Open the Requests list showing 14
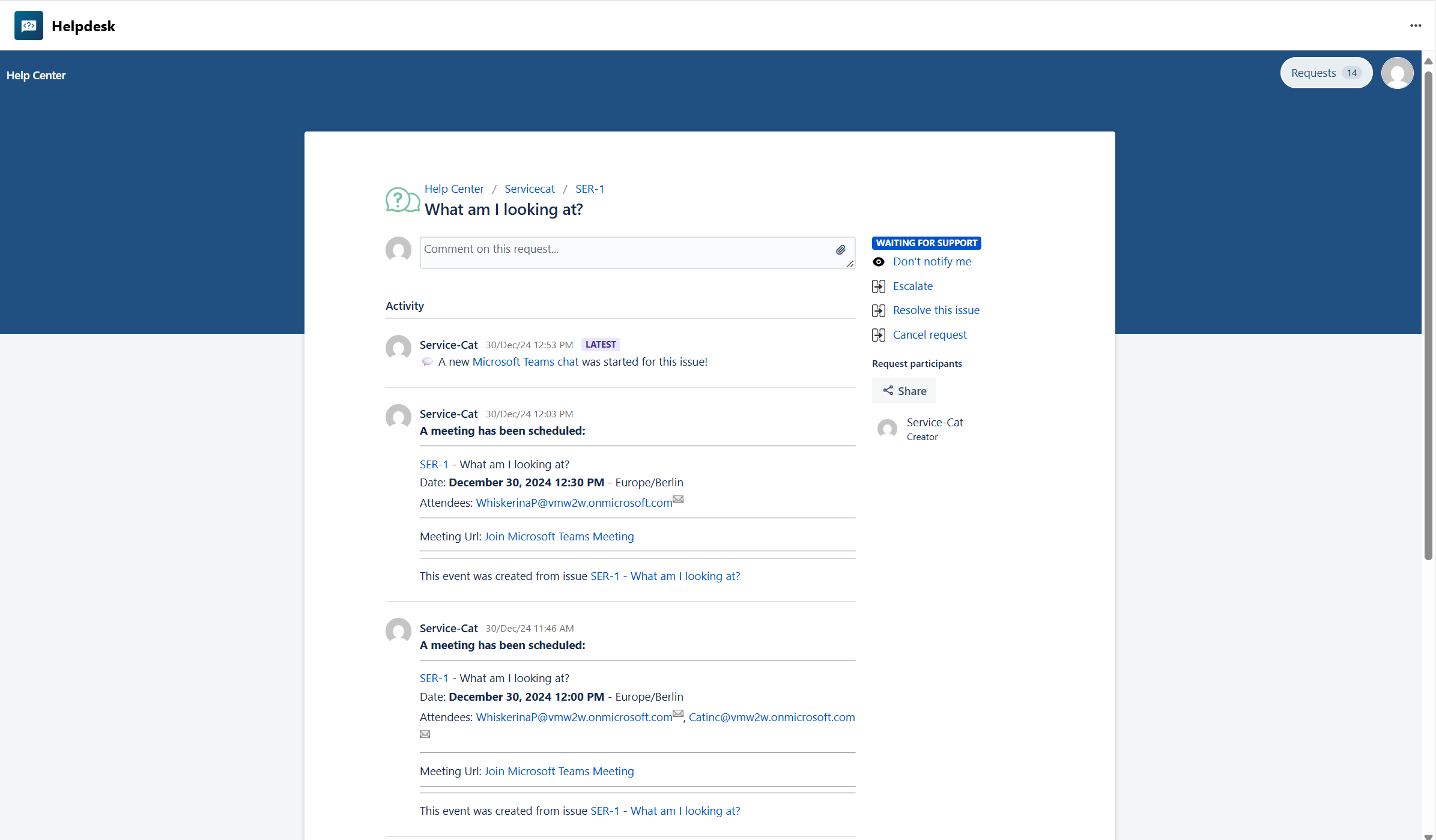Viewport: 1436px width, 840px height. point(1325,72)
